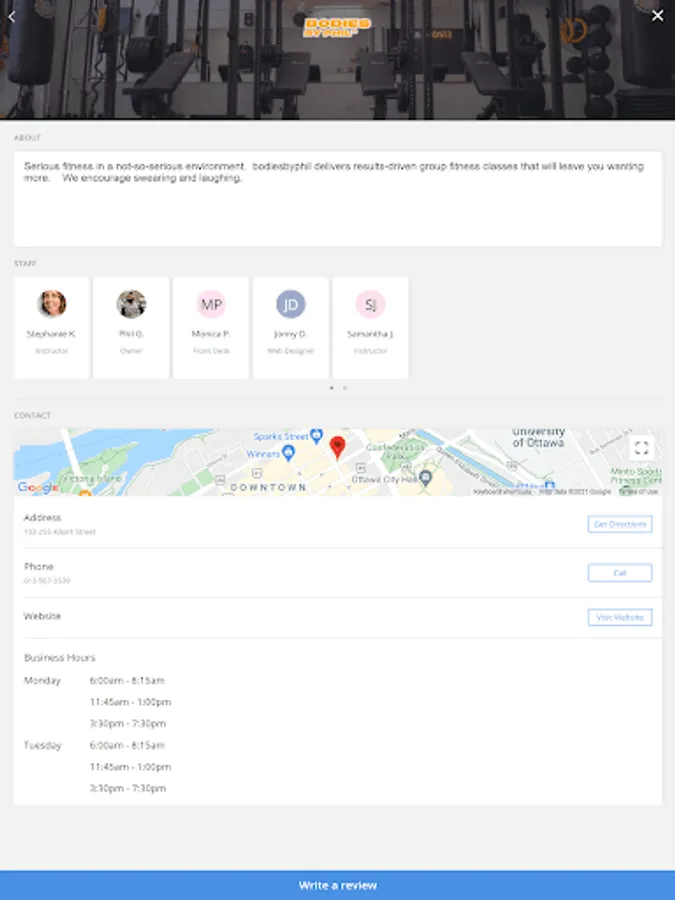The height and width of the screenshot is (900, 675).
Task: Click the Get Directions button
Action: pyautogui.click(x=620, y=524)
